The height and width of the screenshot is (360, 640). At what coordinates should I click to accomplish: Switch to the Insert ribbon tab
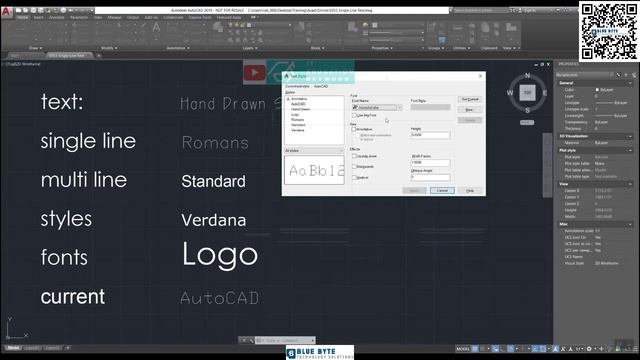coord(38,18)
